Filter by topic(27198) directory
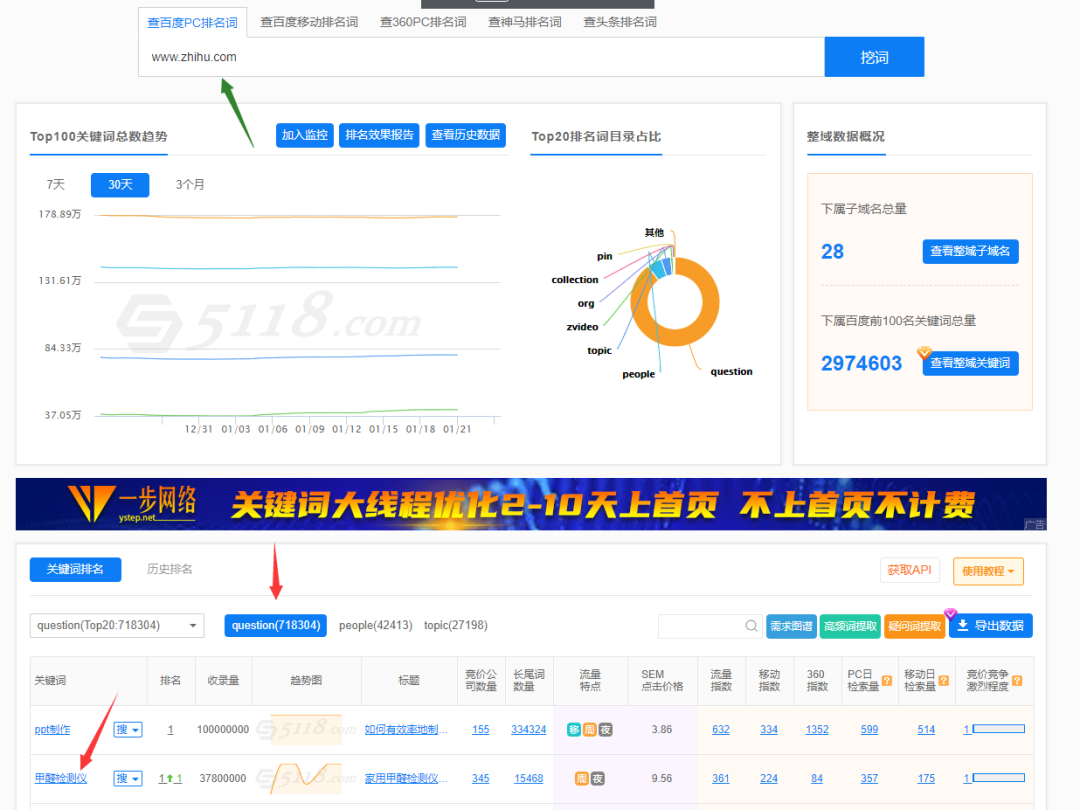 (455, 625)
